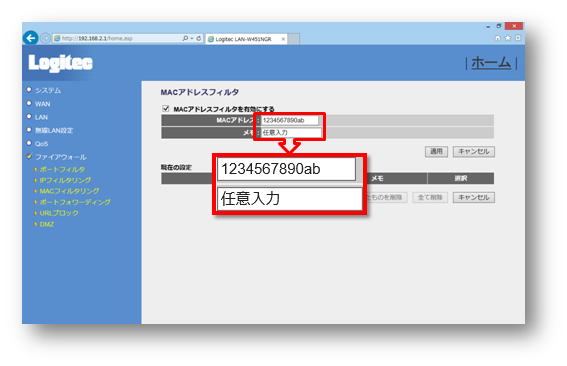
Task: Toggle the MACアドレスフィルタを有効にする checkbox
Action: click(x=166, y=108)
